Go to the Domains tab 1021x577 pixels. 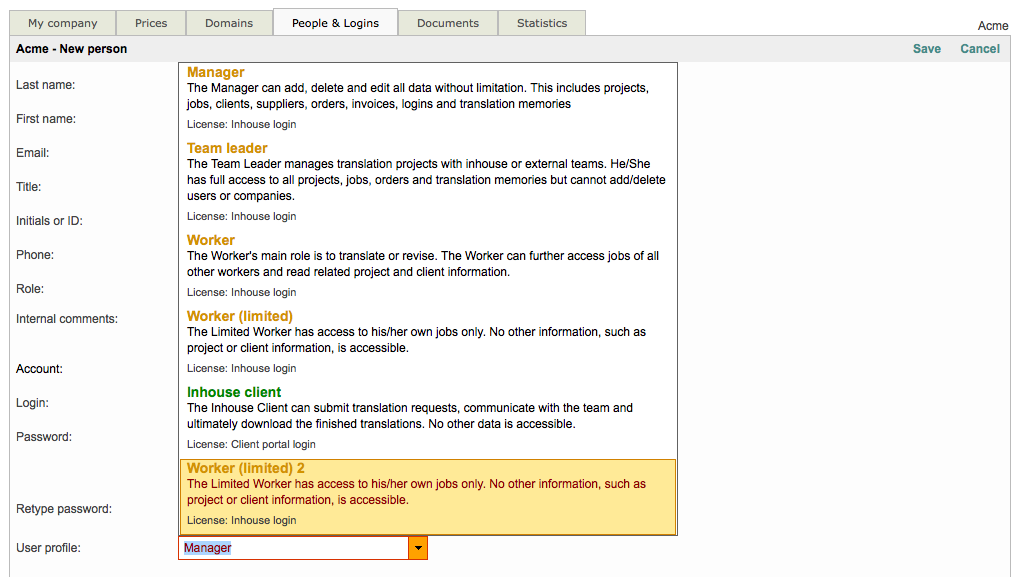229,23
